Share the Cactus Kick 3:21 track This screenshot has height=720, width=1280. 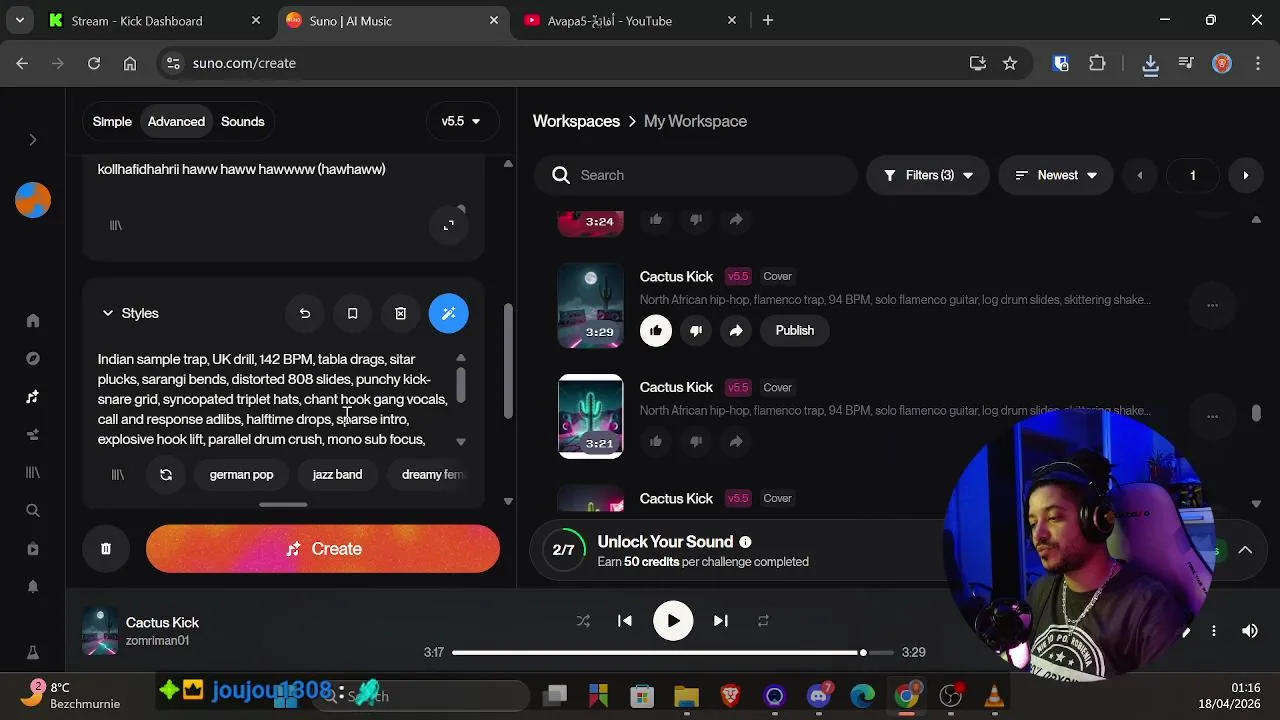click(x=736, y=441)
